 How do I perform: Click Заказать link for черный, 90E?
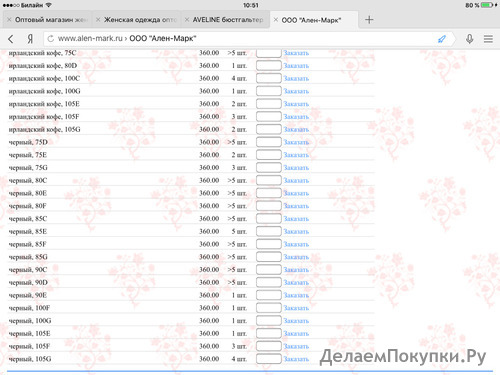coord(296,295)
